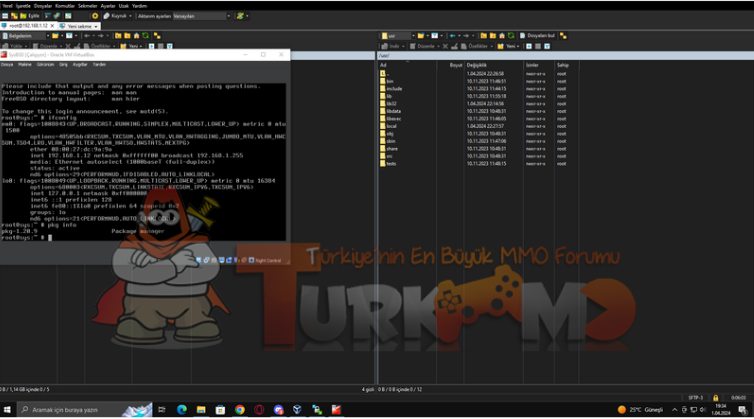Open the Yeni sekme tab
Image resolution: width=754 pixels, height=419 pixels.
(x=79, y=26)
